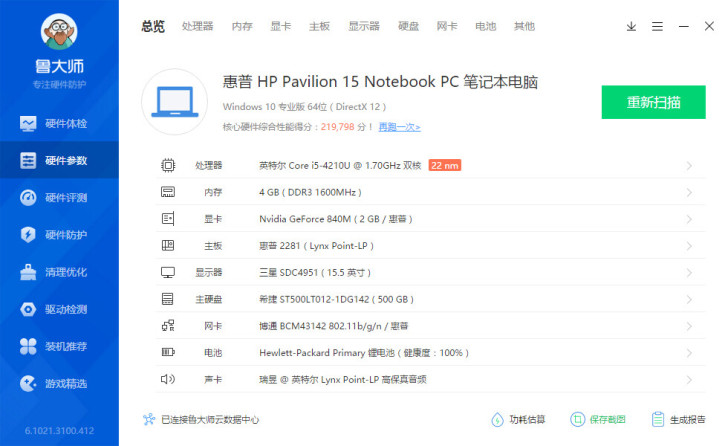
Task: Click the ST500LT012-1DG142 disk text
Action: coord(336,299)
